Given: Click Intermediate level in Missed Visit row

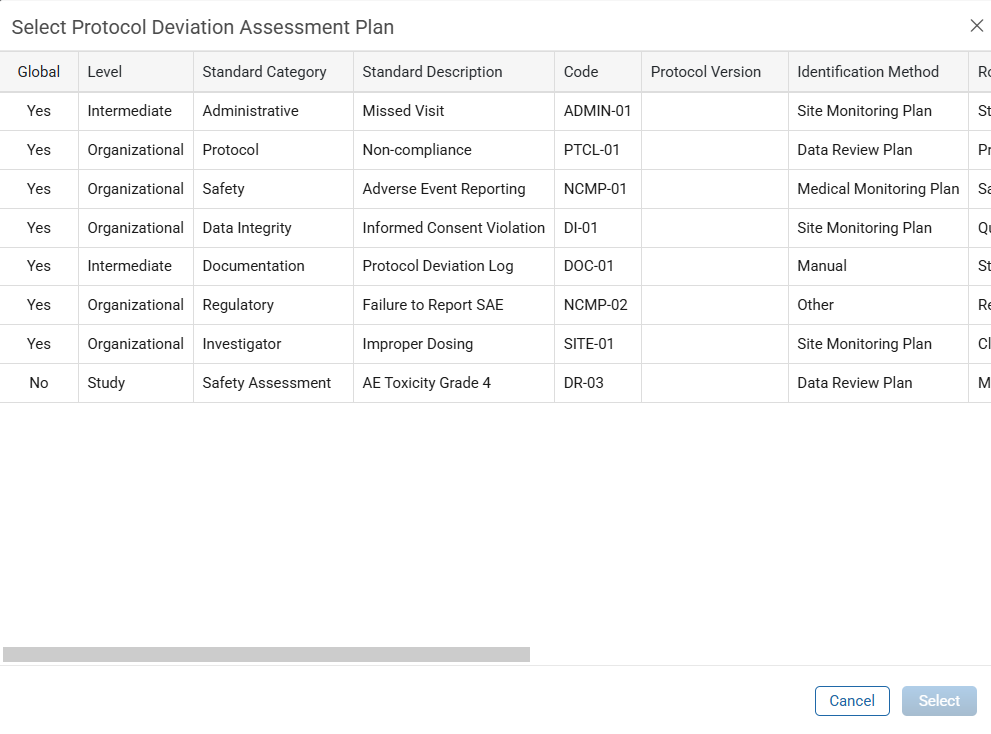Looking at the screenshot, I should click(x=136, y=111).
